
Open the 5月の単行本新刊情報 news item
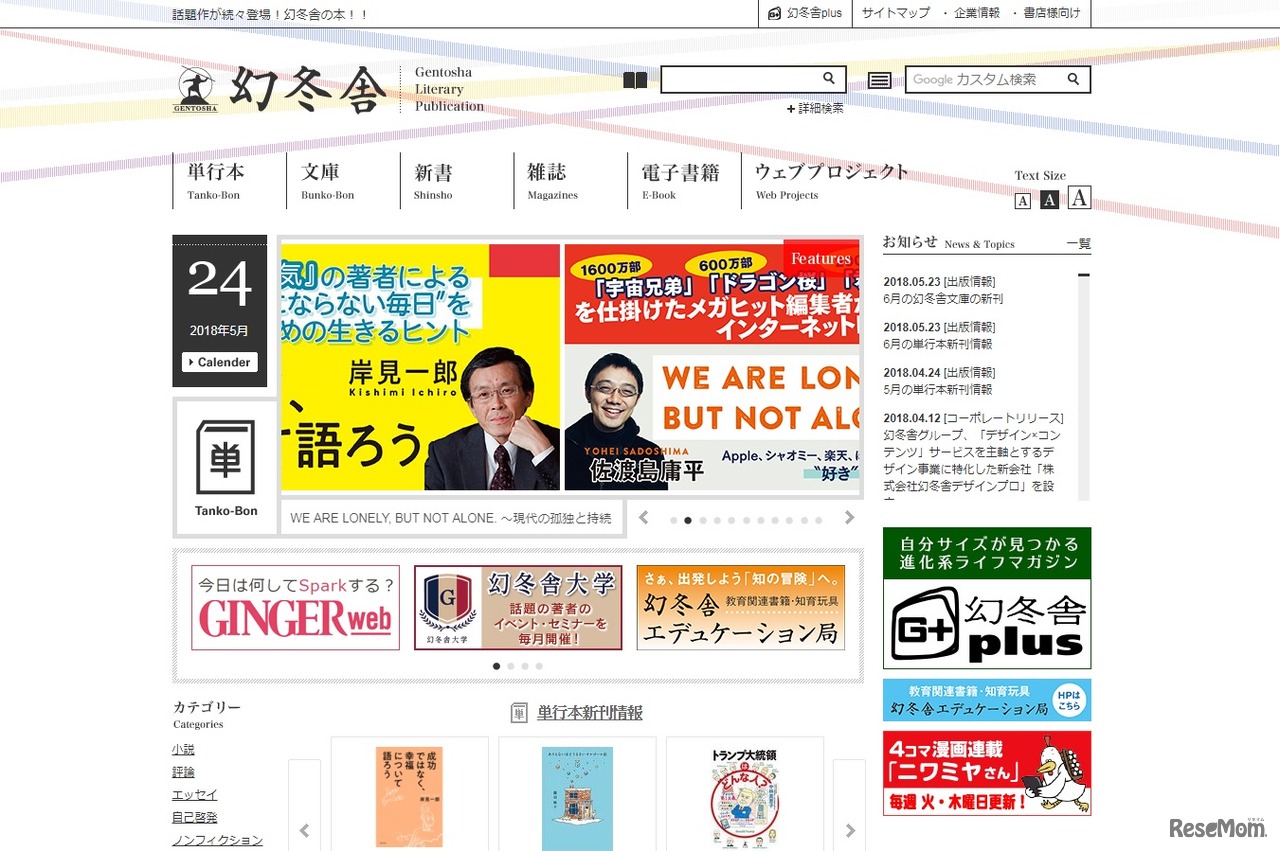(938, 389)
